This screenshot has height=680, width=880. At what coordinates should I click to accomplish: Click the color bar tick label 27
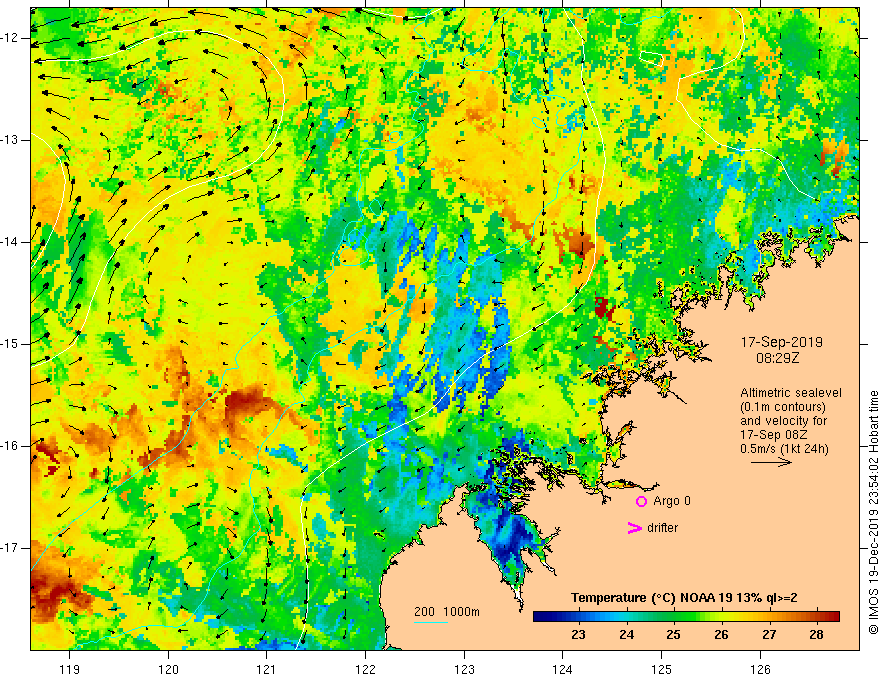769,635
